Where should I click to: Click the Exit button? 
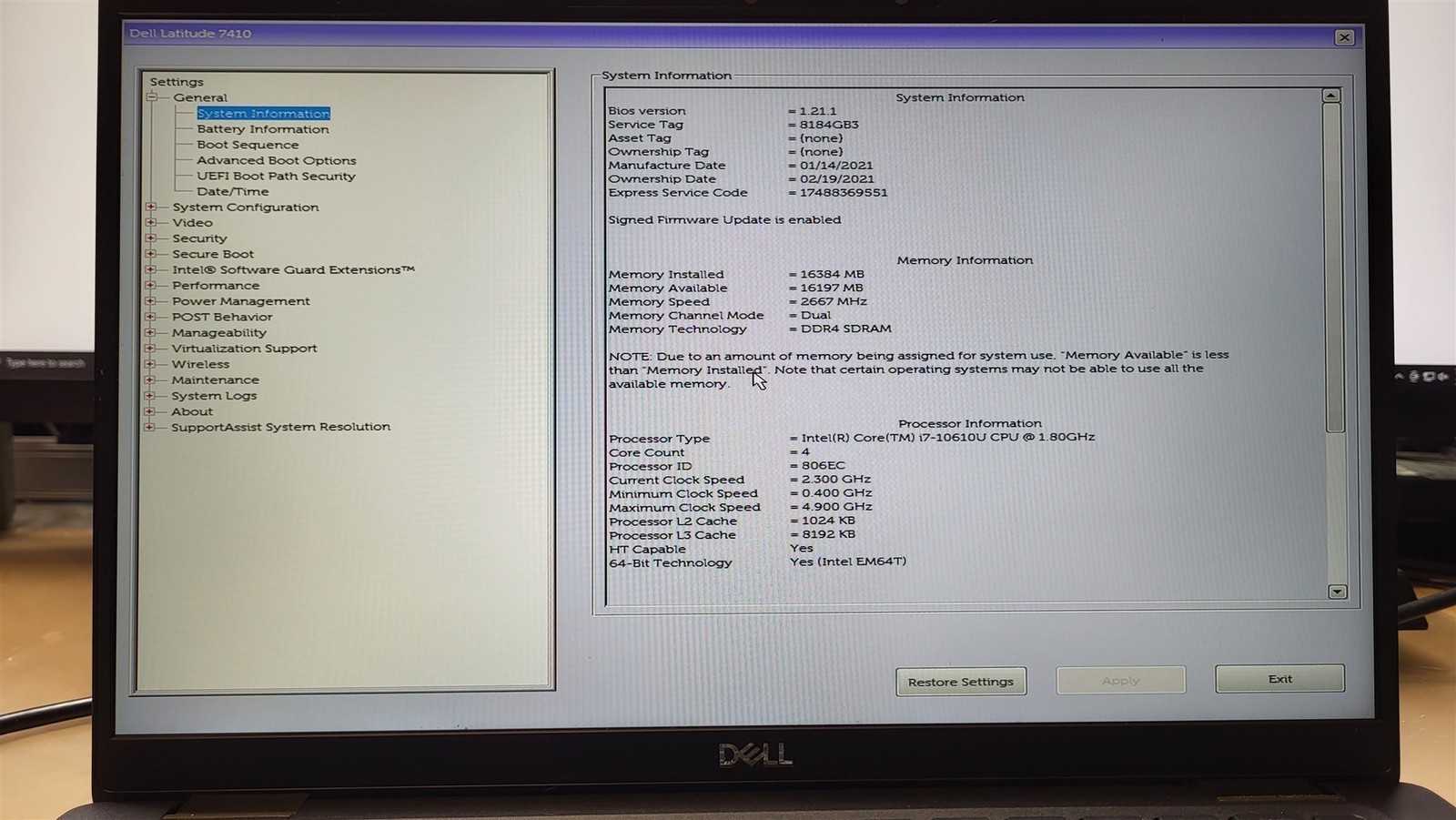pyautogui.click(x=1279, y=679)
